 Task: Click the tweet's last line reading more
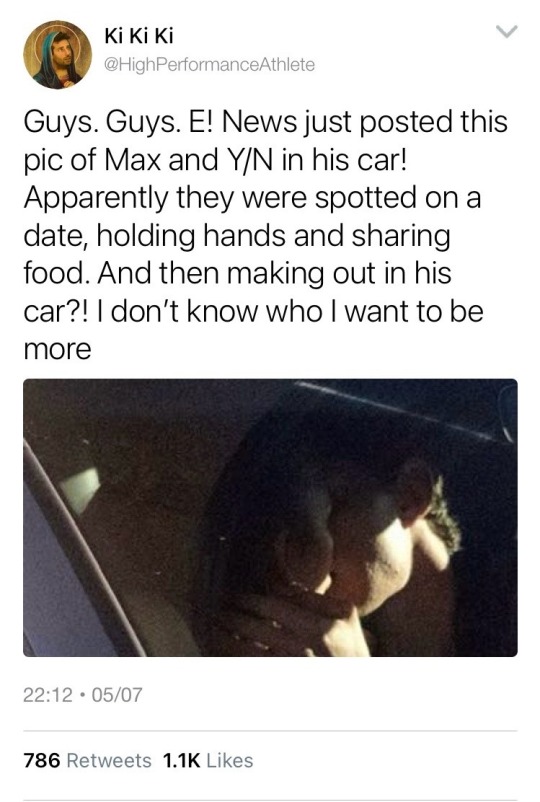point(57,350)
